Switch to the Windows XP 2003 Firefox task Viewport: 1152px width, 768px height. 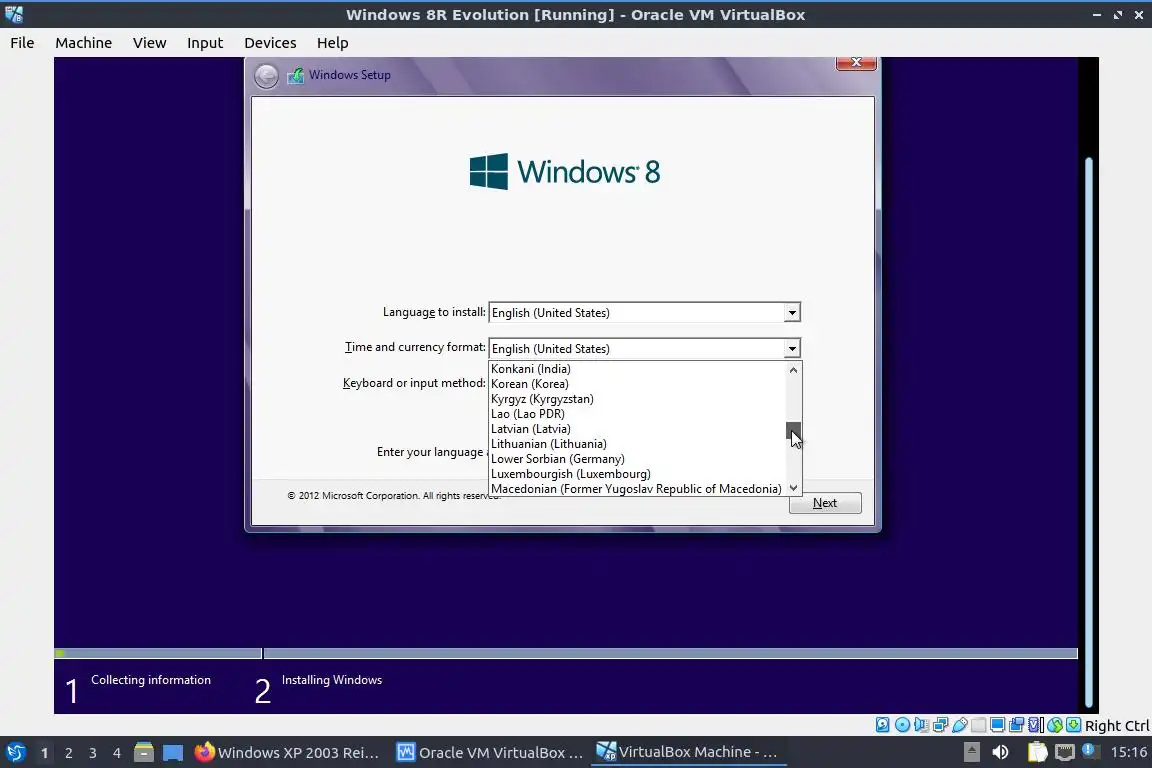(x=287, y=753)
